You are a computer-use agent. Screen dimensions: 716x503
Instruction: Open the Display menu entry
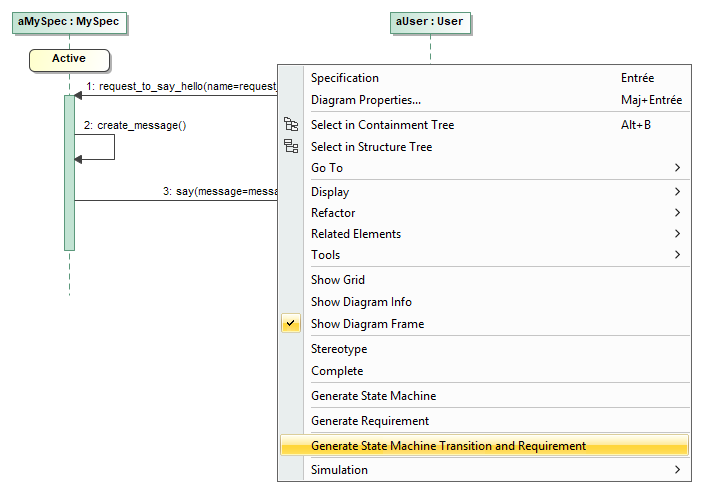click(484, 192)
